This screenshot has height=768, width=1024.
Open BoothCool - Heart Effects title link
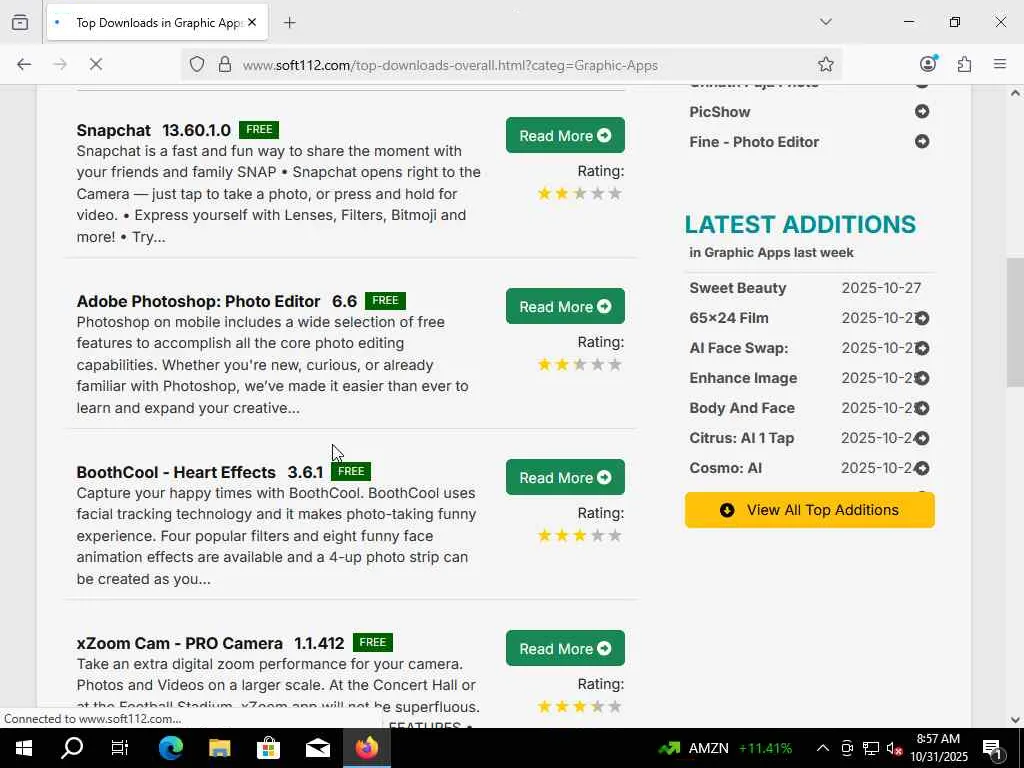(x=200, y=472)
